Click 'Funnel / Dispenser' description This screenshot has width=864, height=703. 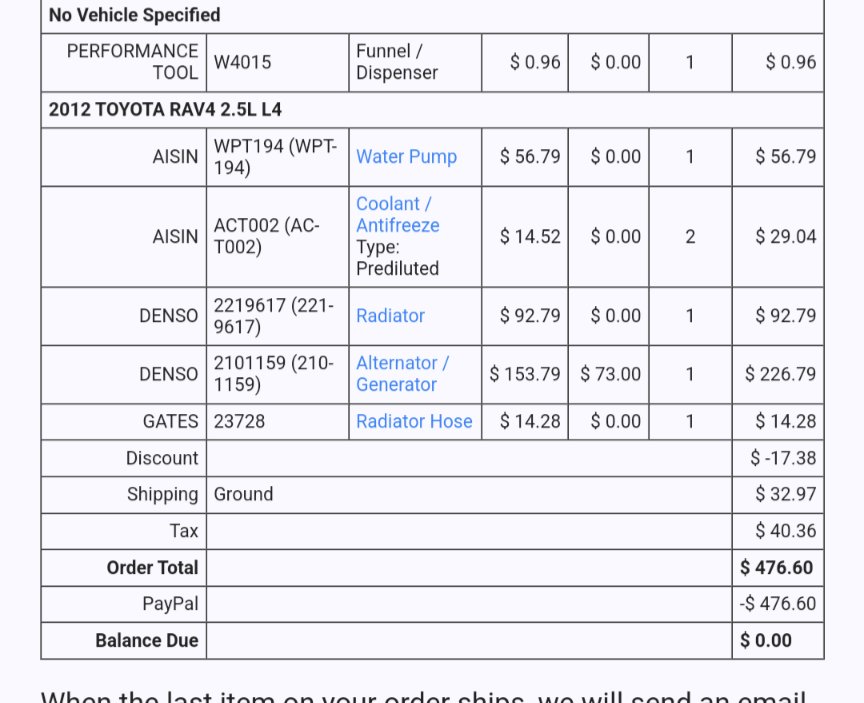coord(397,62)
